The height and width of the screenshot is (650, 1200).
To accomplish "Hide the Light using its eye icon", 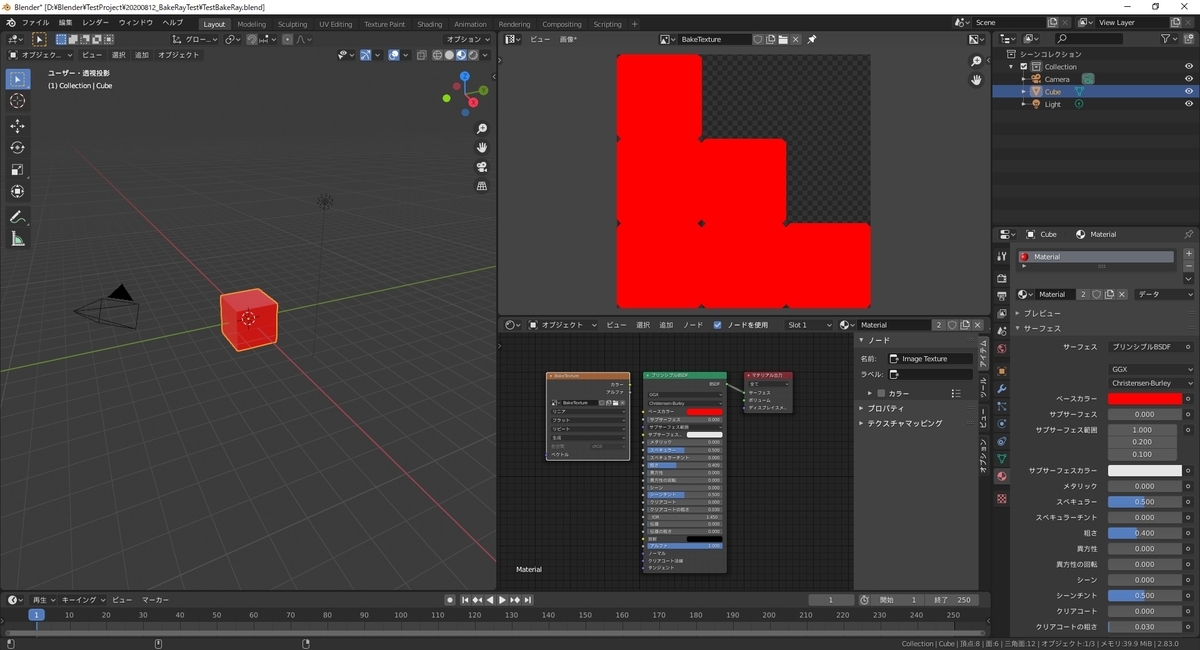I will pyautogui.click(x=1189, y=104).
